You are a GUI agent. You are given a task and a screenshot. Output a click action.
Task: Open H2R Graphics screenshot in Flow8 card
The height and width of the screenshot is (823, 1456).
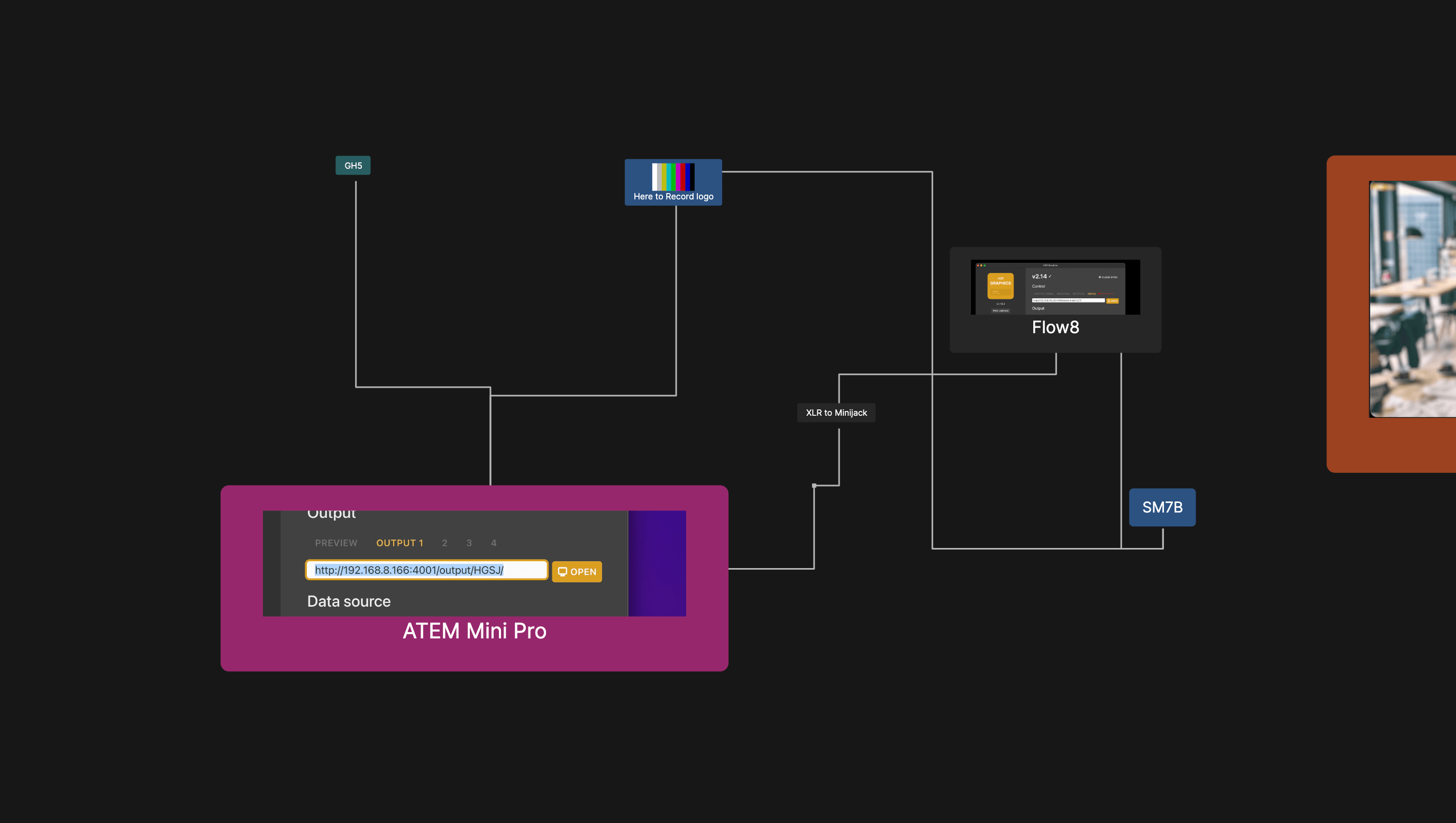(1055, 287)
